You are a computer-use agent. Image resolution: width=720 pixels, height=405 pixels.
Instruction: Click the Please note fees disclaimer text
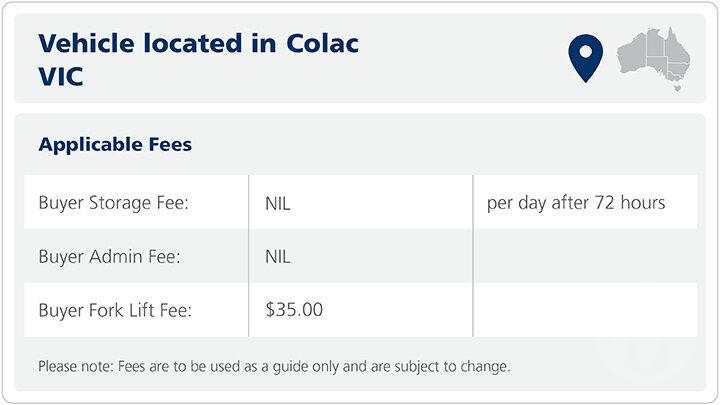[274, 366]
